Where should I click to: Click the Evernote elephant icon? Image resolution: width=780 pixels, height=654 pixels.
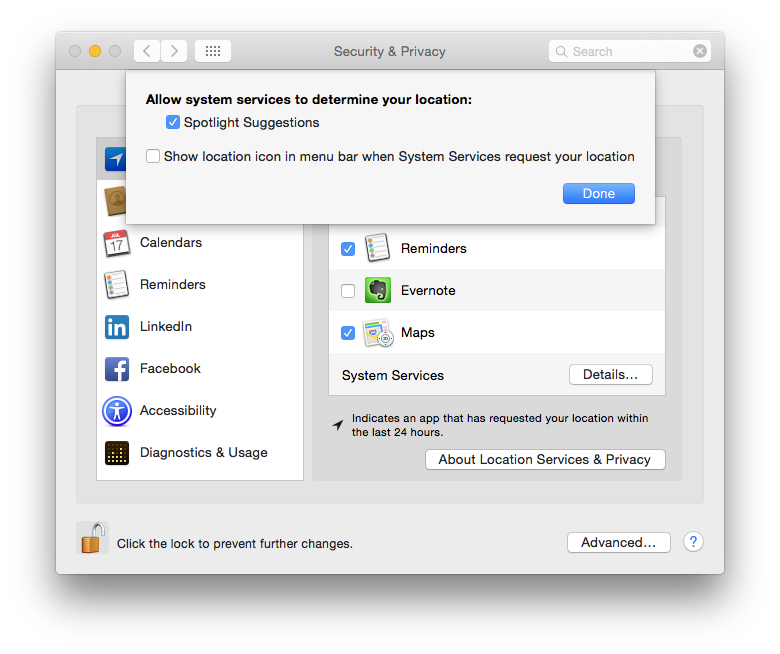click(378, 290)
